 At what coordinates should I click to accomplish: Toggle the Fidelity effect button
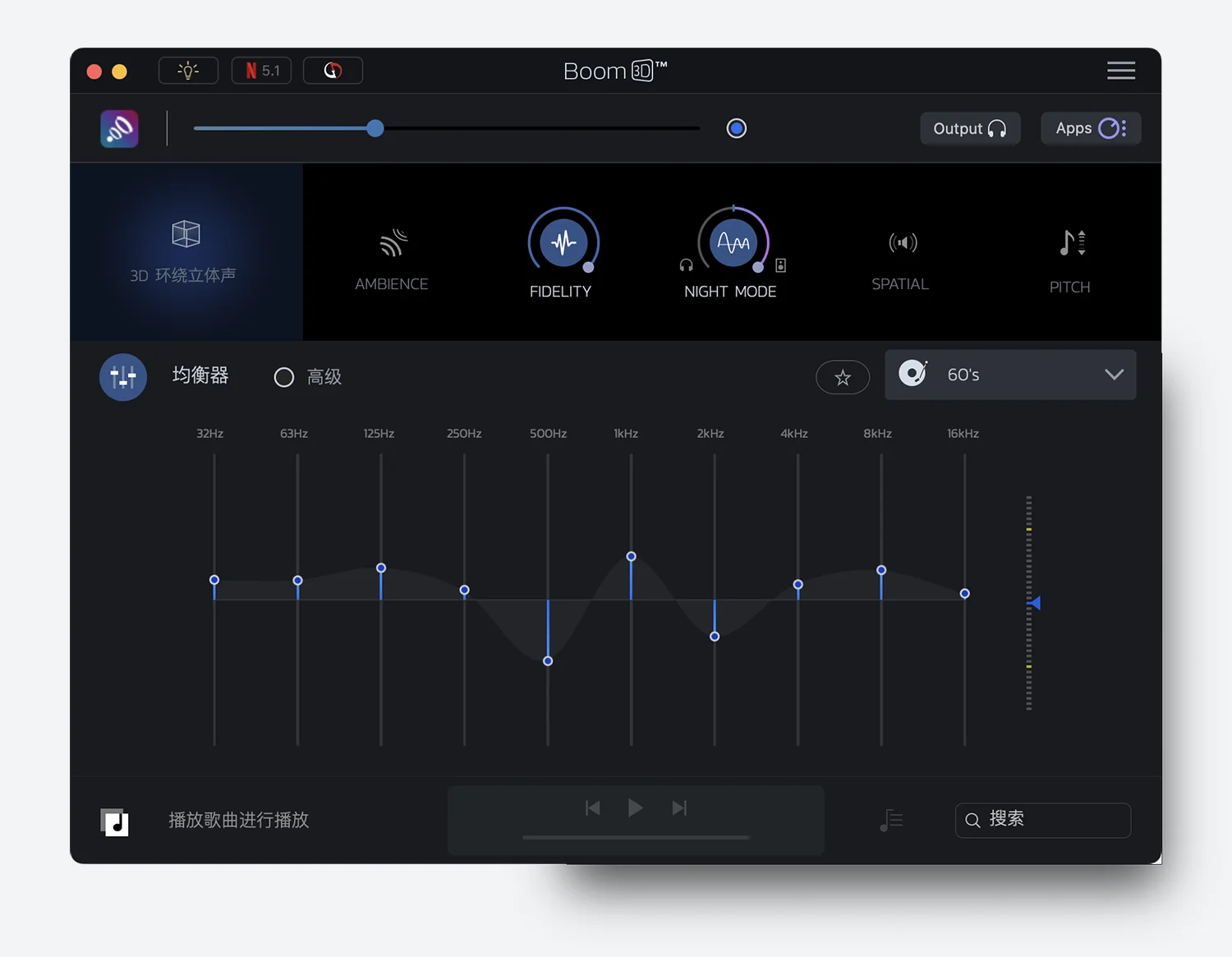pos(563,242)
